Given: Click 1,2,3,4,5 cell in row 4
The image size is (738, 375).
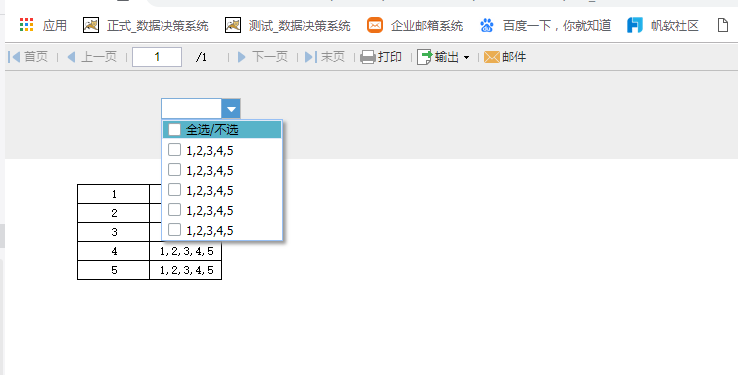Looking at the screenshot, I should pyautogui.click(x=186, y=251).
